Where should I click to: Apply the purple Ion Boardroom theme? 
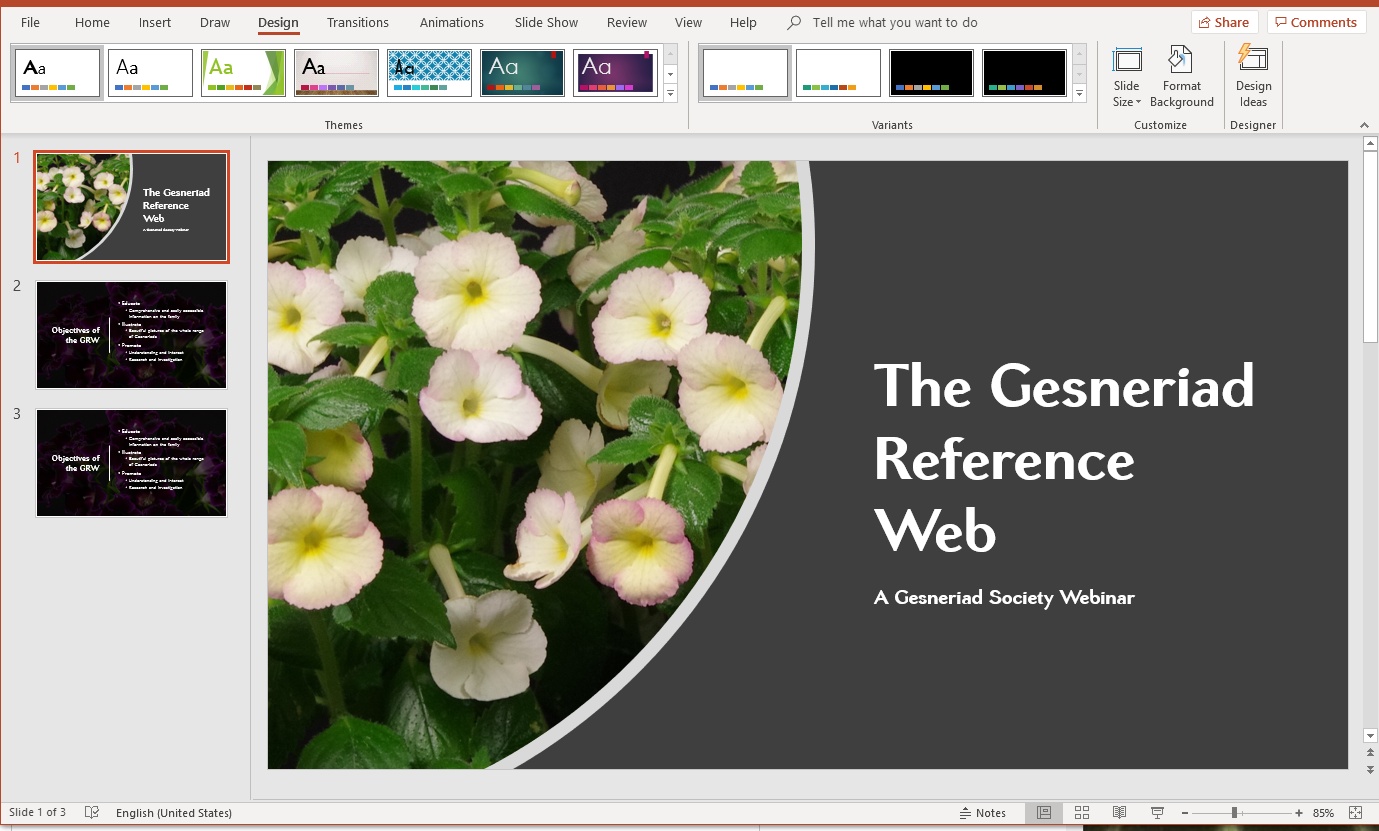(615, 73)
